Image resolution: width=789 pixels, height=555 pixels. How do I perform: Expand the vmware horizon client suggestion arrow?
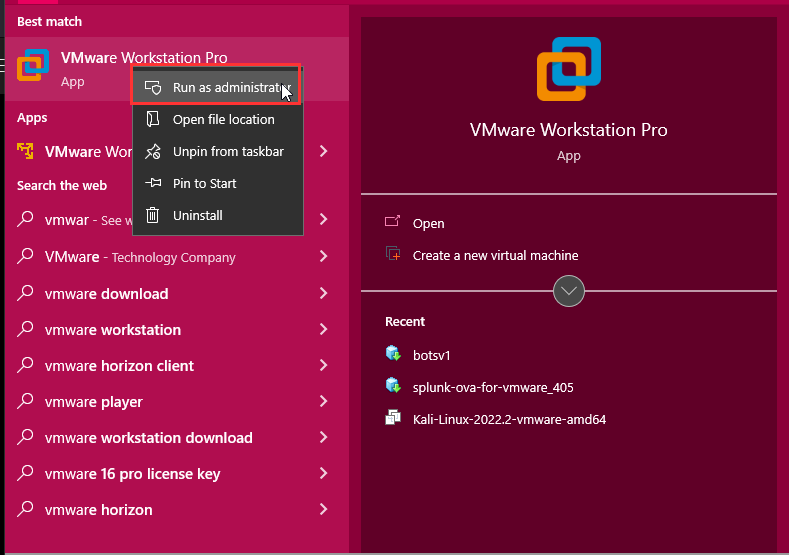point(324,365)
